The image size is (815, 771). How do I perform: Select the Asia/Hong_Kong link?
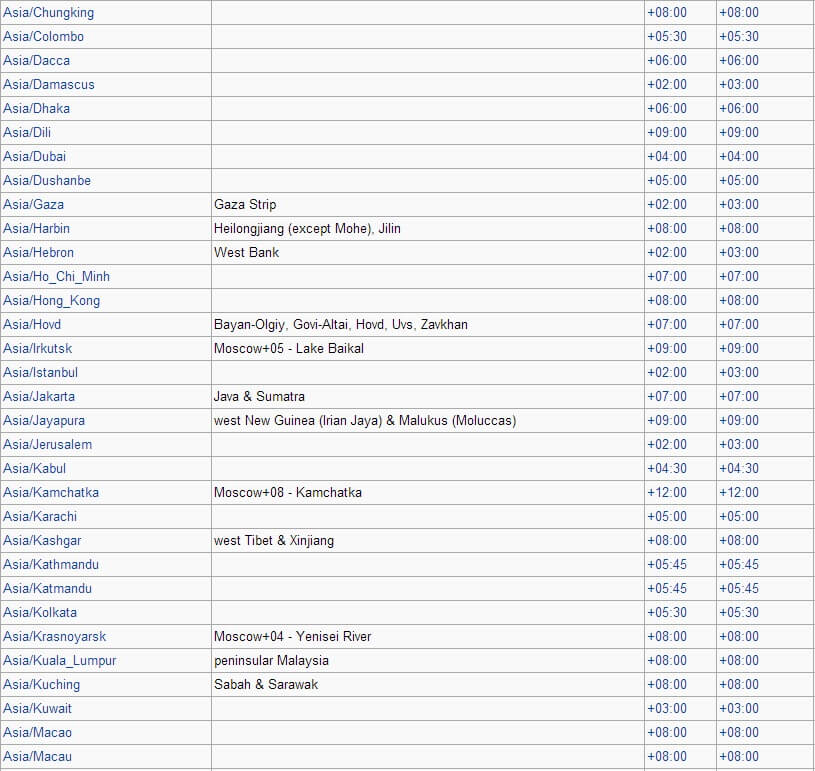(51, 300)
